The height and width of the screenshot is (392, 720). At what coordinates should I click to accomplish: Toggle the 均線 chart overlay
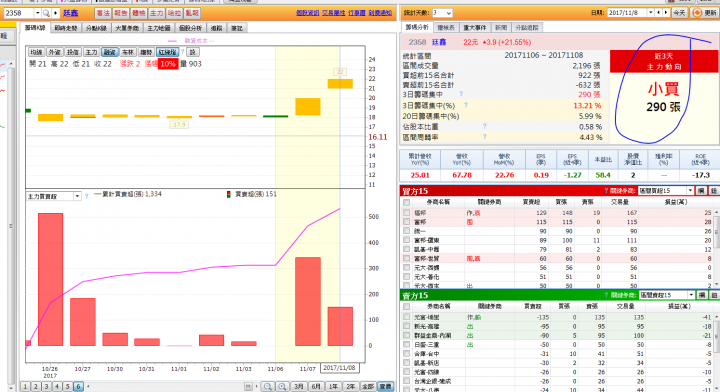36,52
